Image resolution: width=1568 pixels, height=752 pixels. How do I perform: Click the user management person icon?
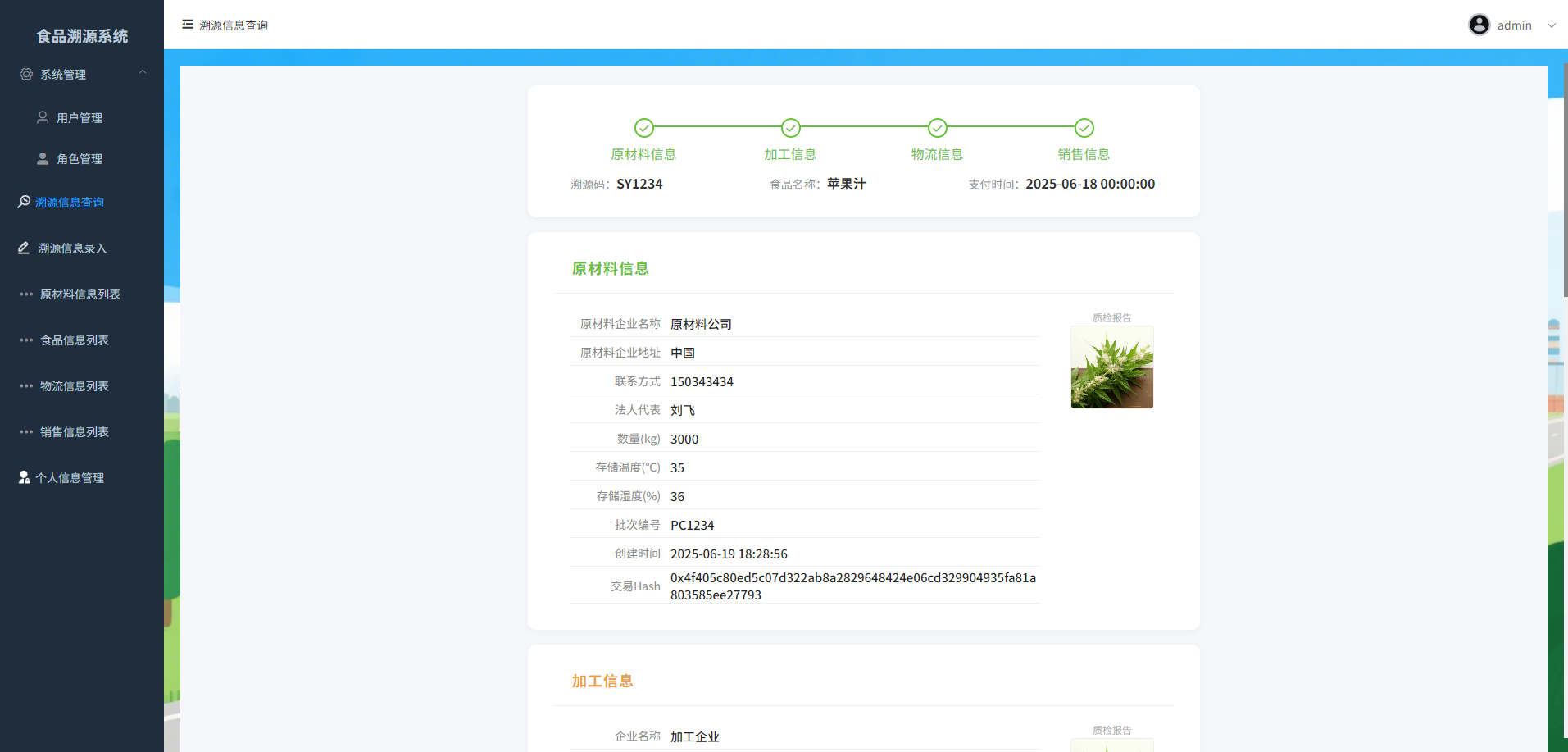[x=43, y=118]
